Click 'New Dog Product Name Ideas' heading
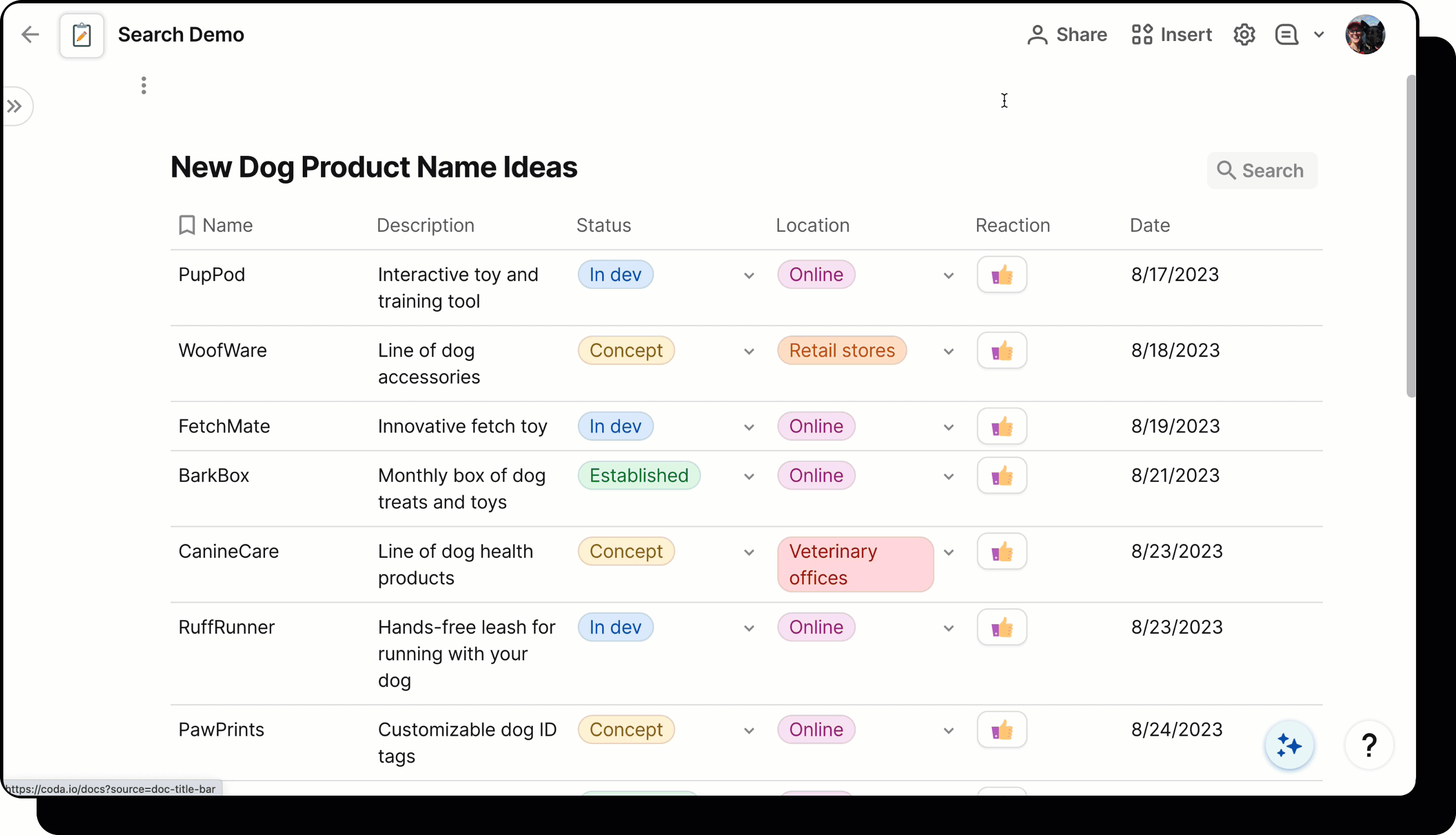 coord(374,167)
